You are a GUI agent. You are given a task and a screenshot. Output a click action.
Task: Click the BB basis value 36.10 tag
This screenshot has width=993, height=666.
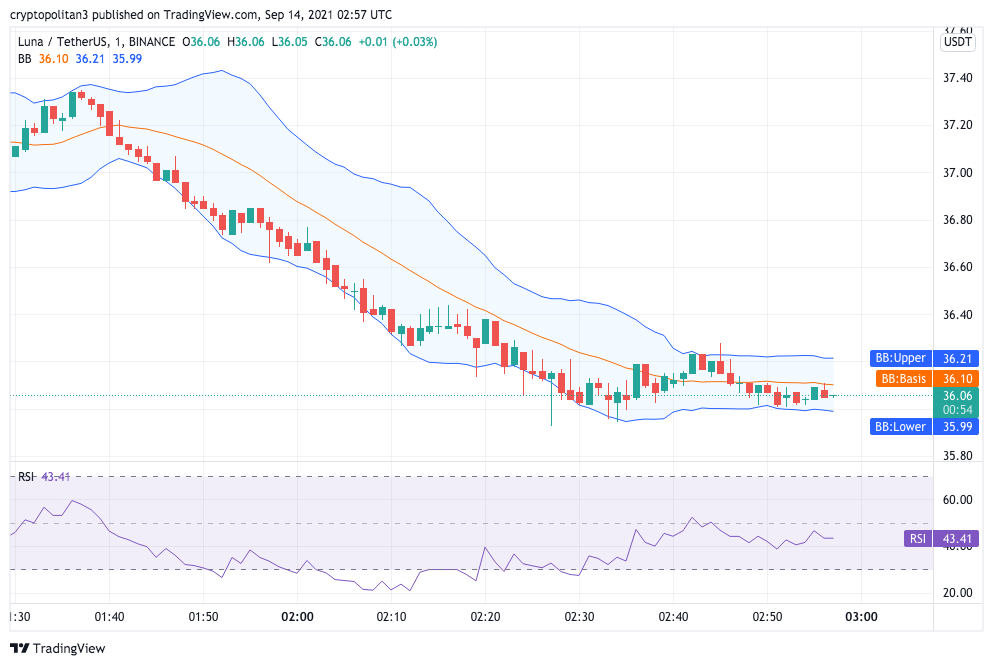[x=957, y=379]
